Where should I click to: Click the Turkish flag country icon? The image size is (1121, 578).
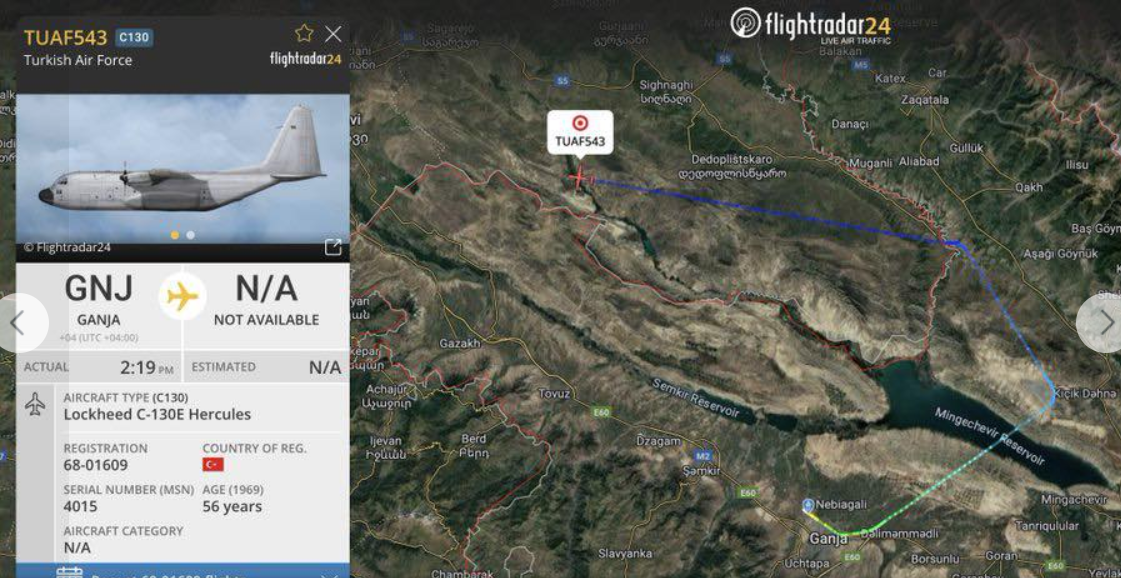(x=213, y=465)
